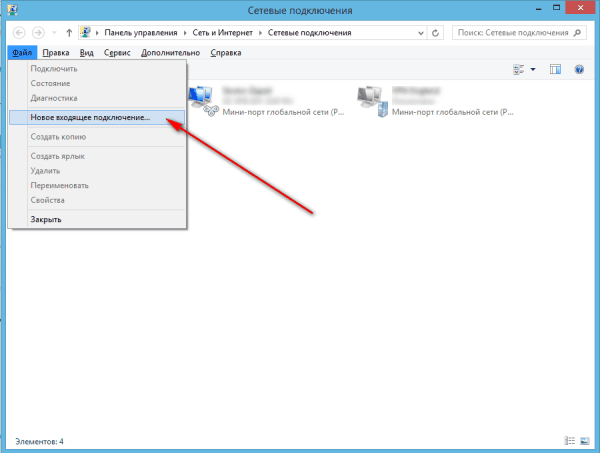Click the Back navigation arrow

[19, 33]
